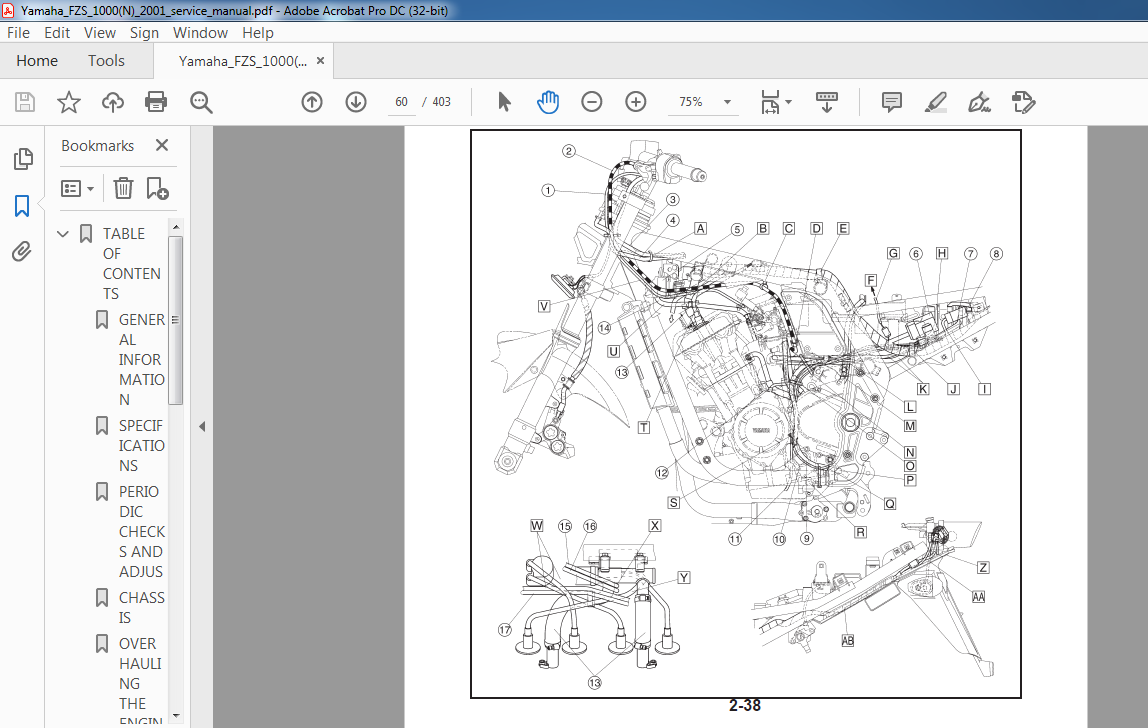Image resolution: width=1148 pixels, height=728 pixels.
Task: Select TABLE OF CONTENTS bookmark
Action: click(x=132, y=264)
